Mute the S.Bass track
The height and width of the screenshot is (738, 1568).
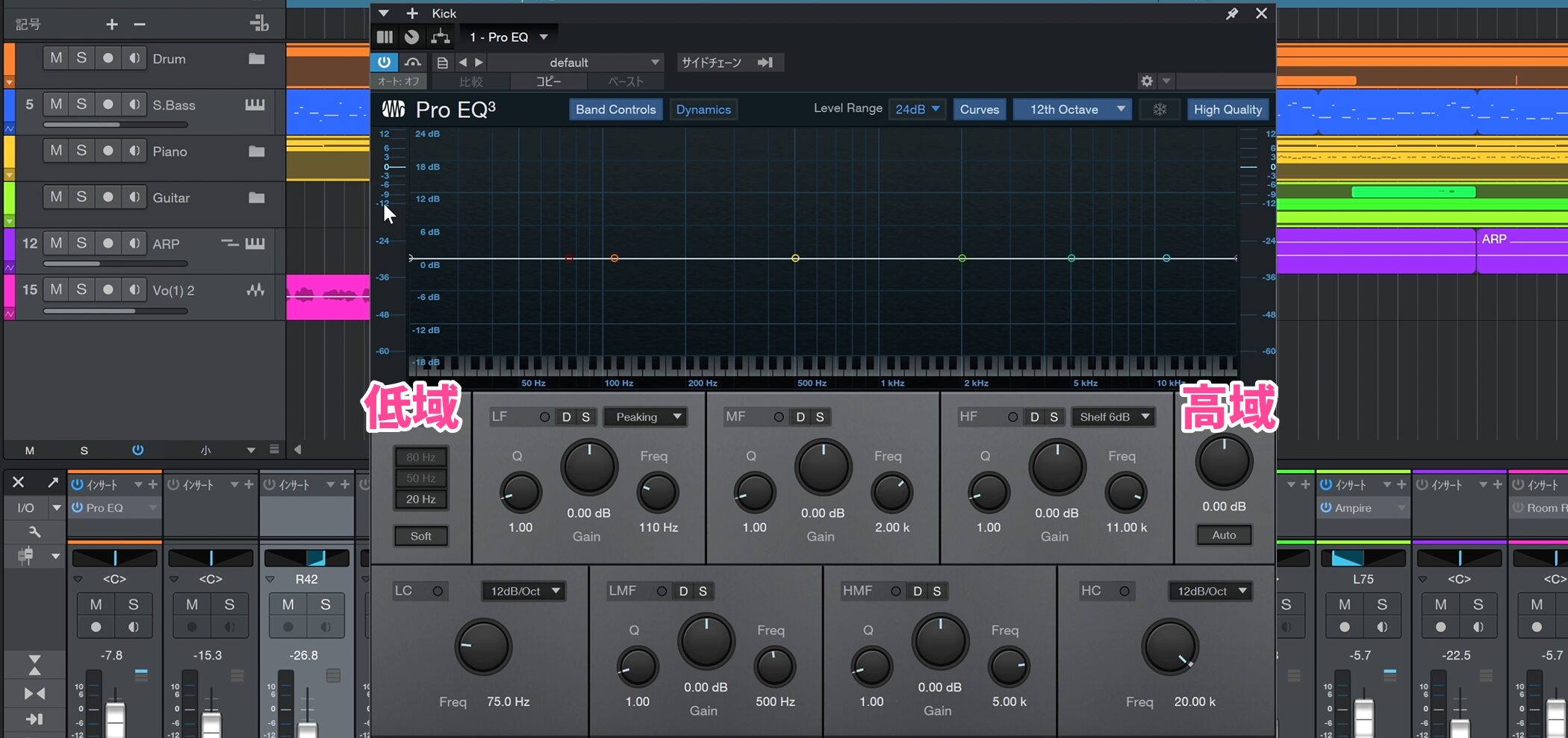[x=56, y=104]
